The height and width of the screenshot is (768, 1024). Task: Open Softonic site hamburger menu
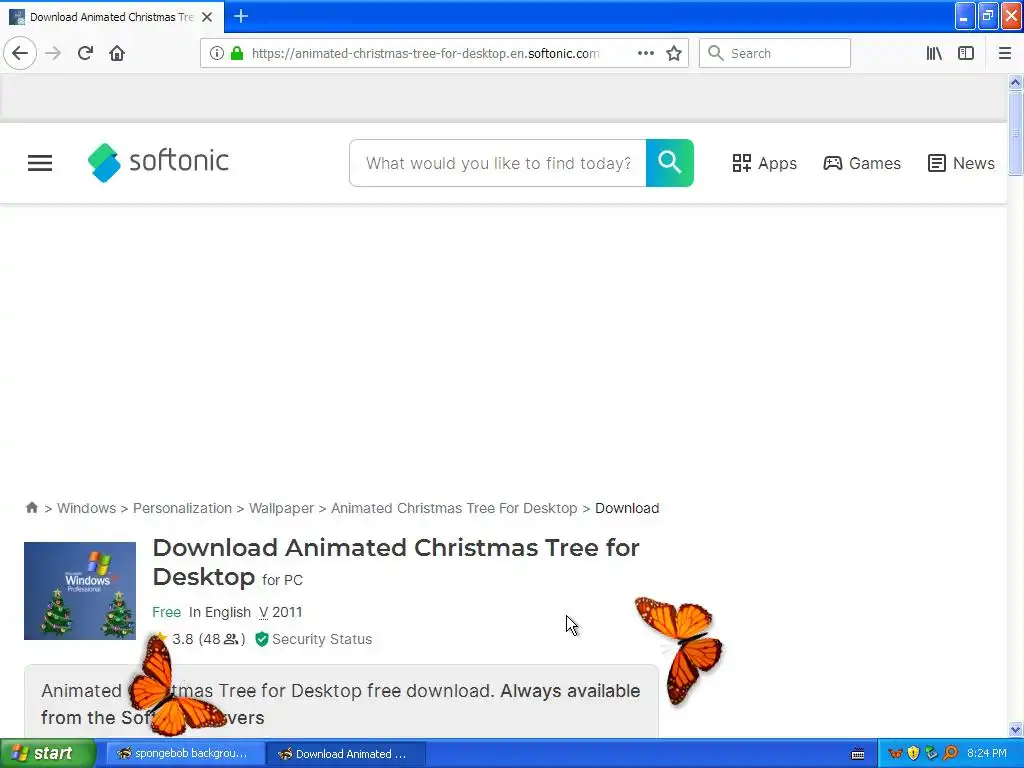coord(40,163)
